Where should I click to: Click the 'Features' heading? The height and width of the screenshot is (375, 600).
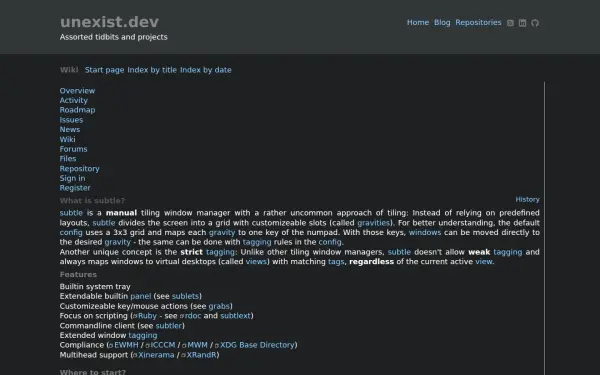click(78, 274)
